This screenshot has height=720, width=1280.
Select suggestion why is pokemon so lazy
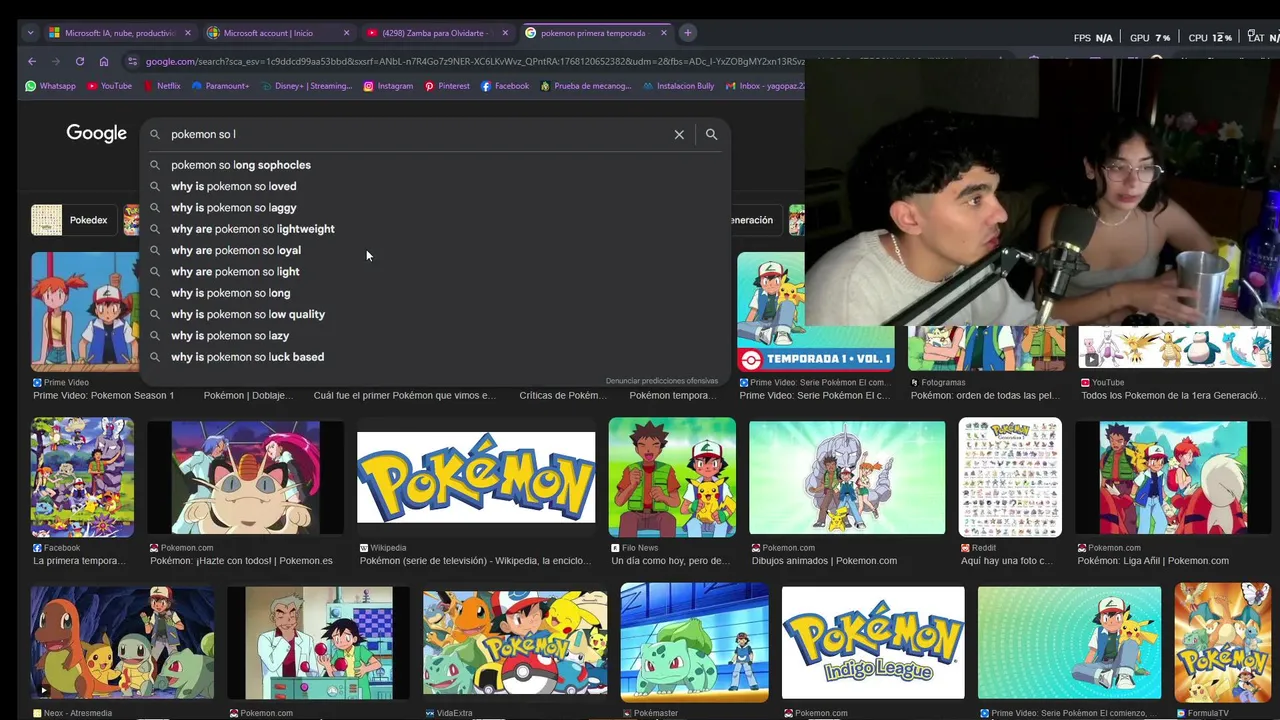pos(435,336)
